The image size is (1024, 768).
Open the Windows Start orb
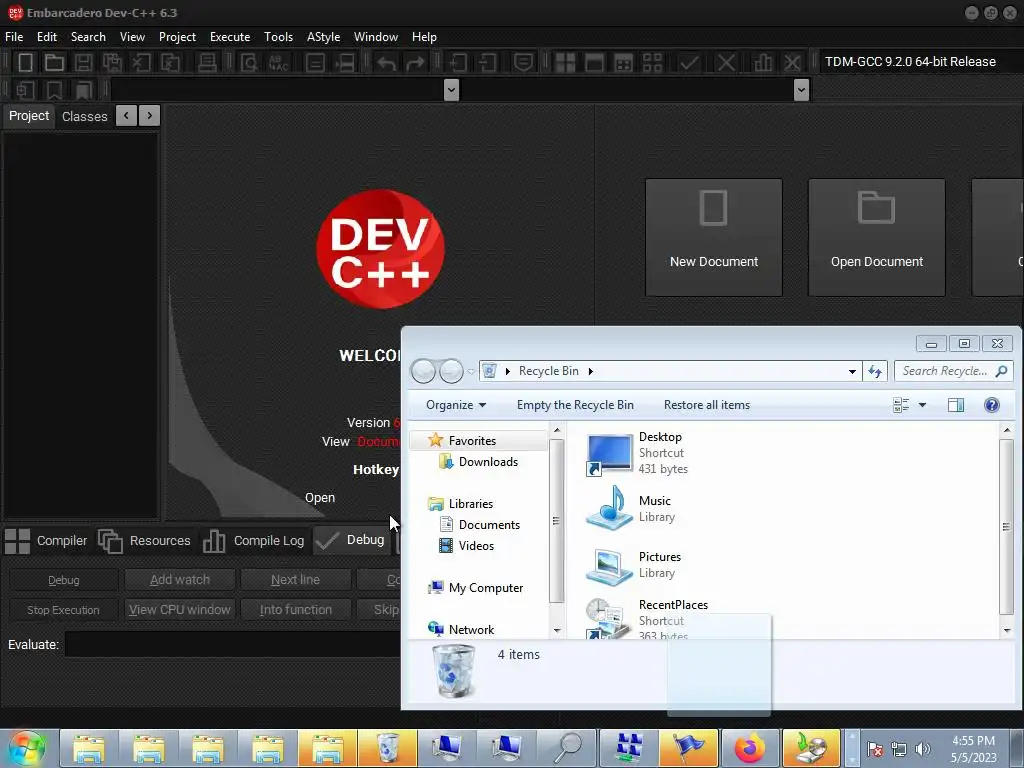(x=27, y=748)
